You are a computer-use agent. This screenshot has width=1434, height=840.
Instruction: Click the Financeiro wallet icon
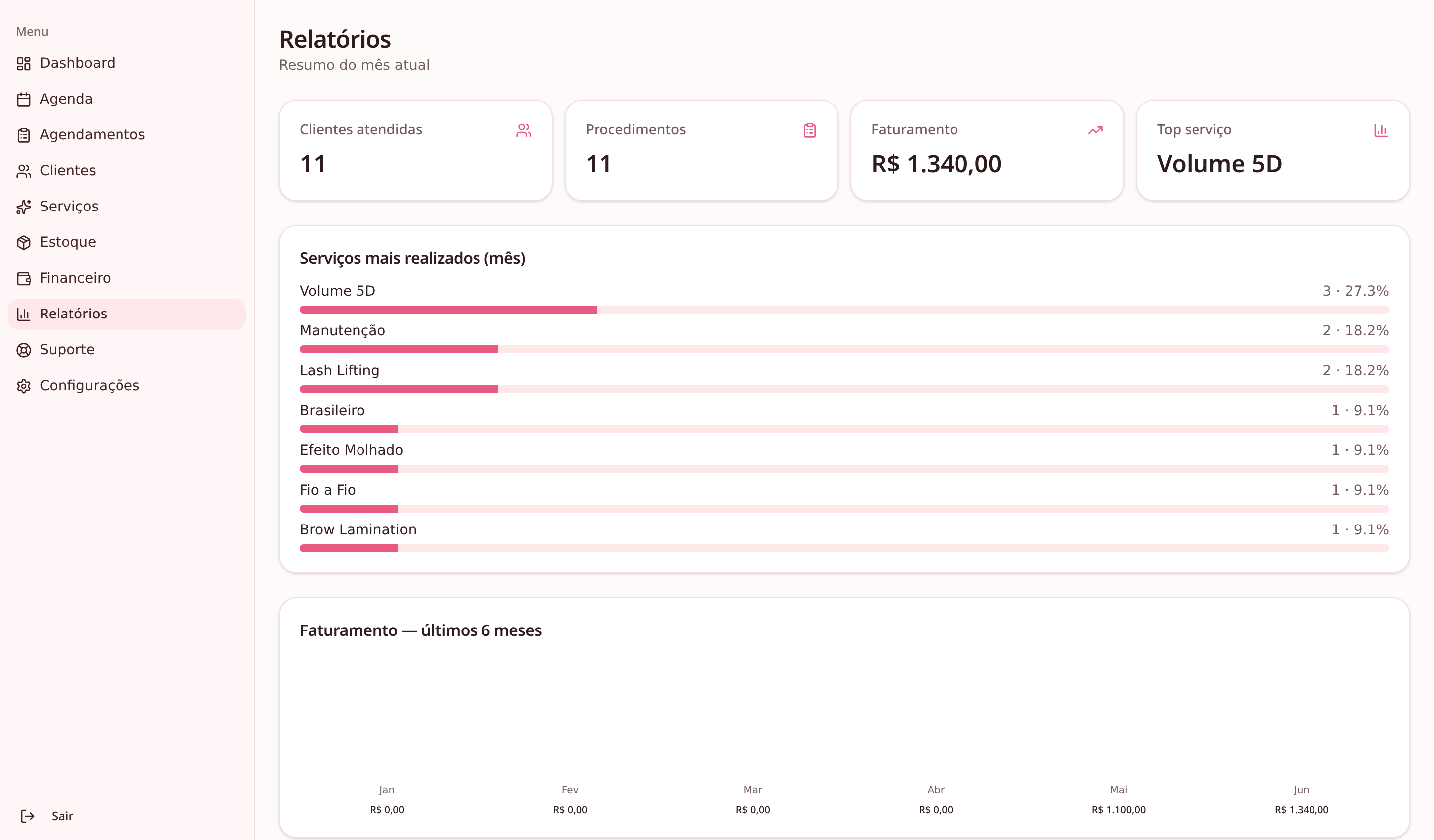(x=24, y=279)
